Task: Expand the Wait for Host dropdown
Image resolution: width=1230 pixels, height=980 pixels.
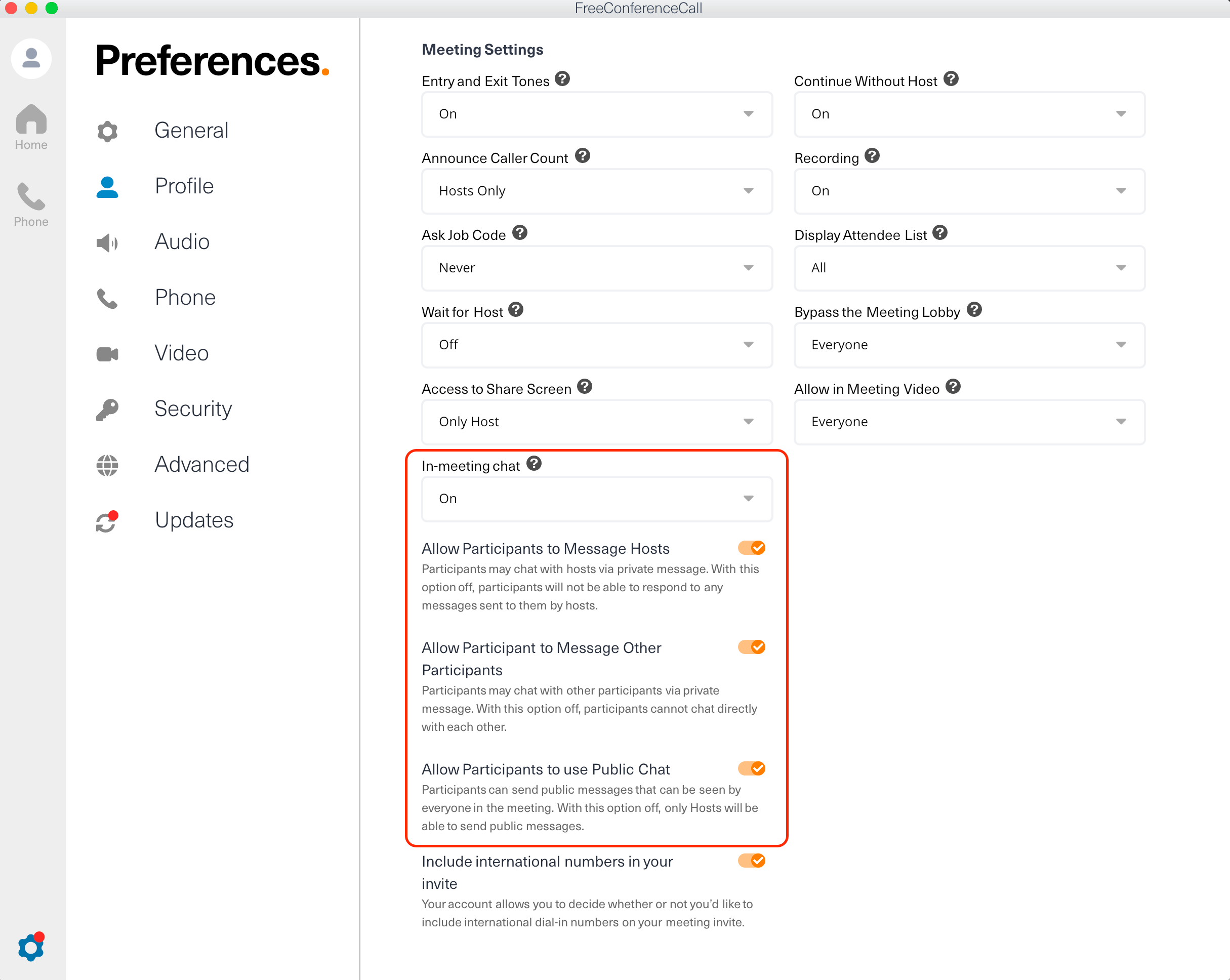Action: 596,345
